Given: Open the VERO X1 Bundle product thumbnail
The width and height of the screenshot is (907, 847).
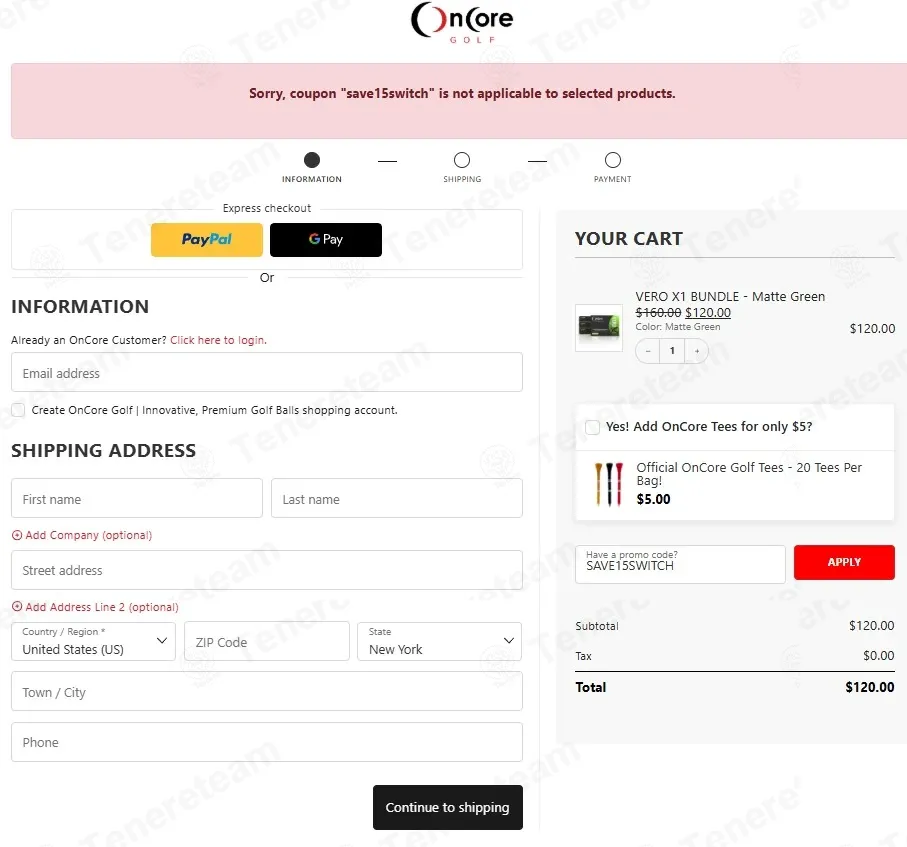Looking at the screenshot, I should [599, 327].
